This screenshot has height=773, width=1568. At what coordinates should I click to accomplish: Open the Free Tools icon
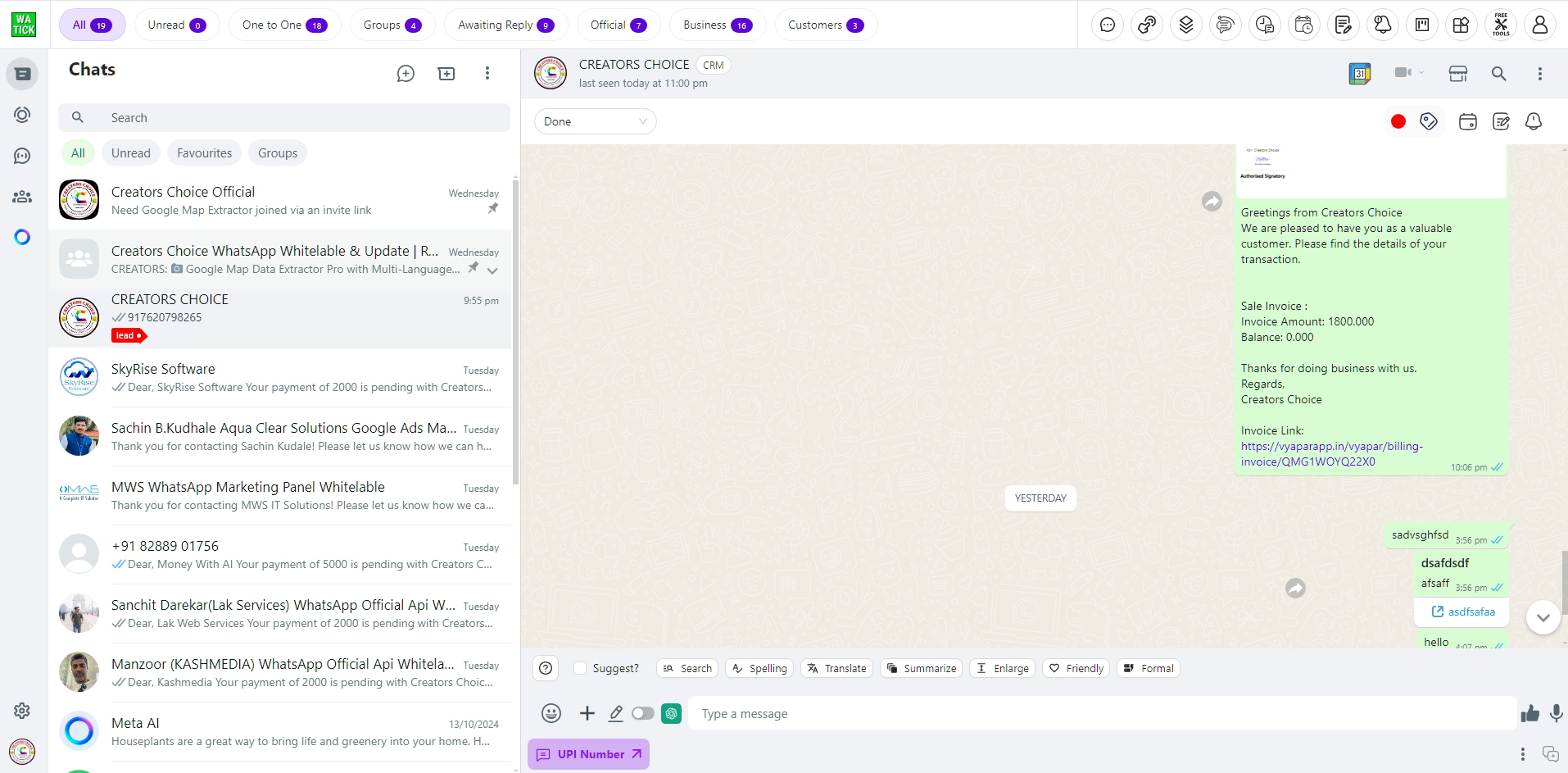pos(1500,25)
